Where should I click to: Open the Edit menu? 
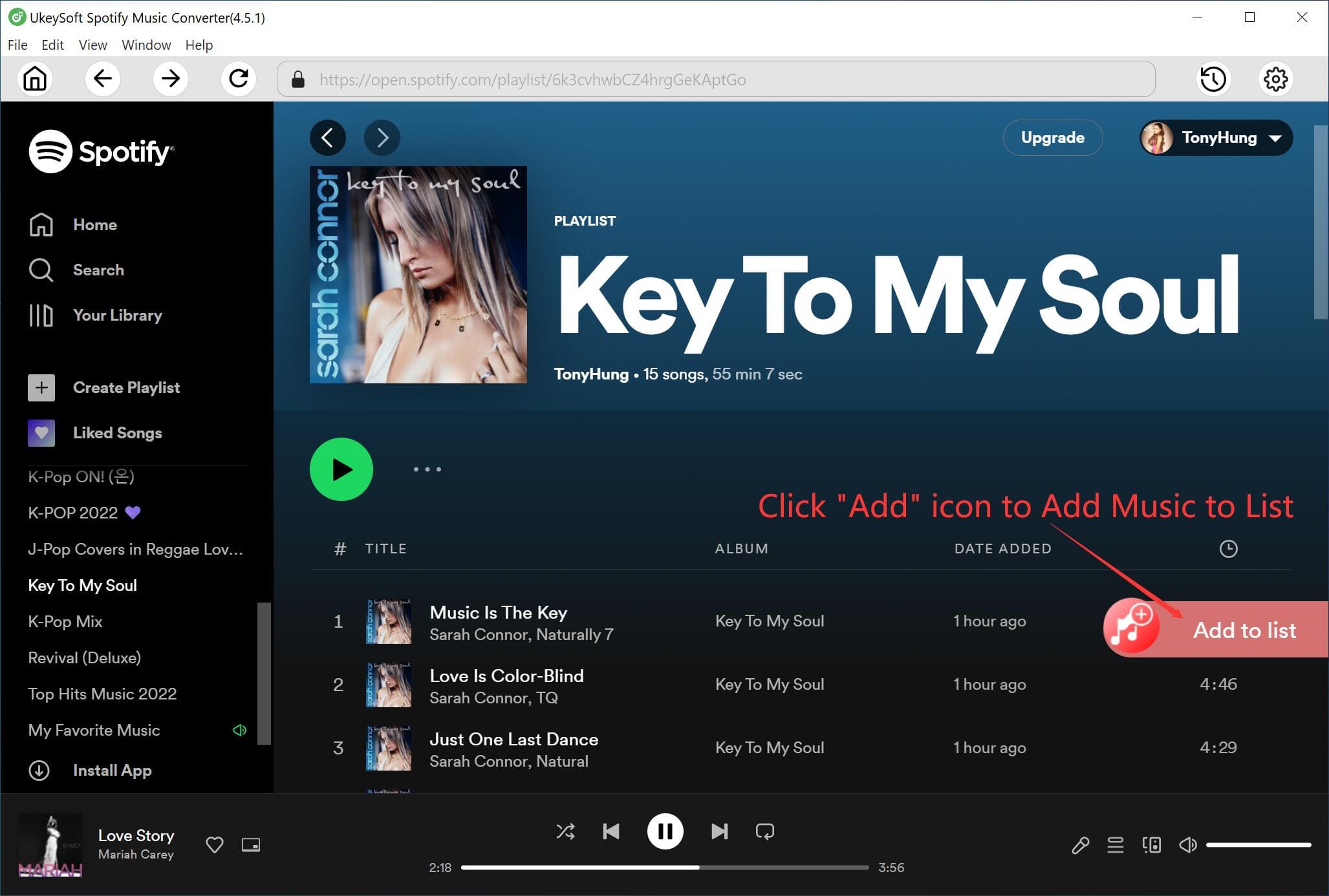coord(52,44)
